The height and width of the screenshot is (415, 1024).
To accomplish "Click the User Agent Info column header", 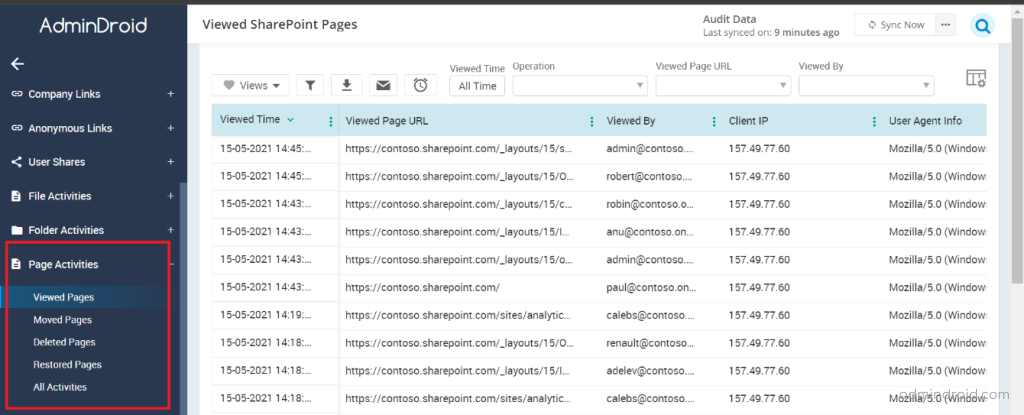I will 925,121.
